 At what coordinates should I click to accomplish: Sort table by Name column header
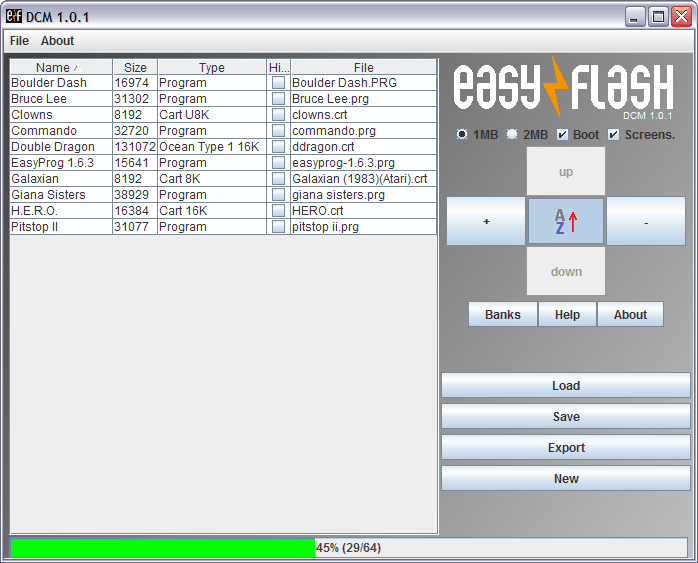pos(61,67)
